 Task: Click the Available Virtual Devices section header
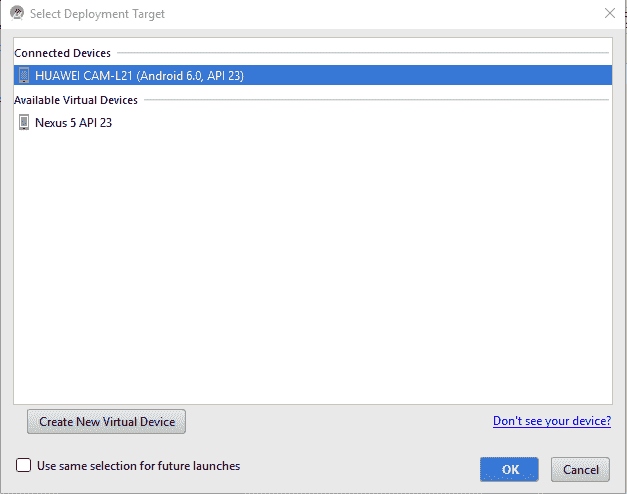click(x=76, y=100)
